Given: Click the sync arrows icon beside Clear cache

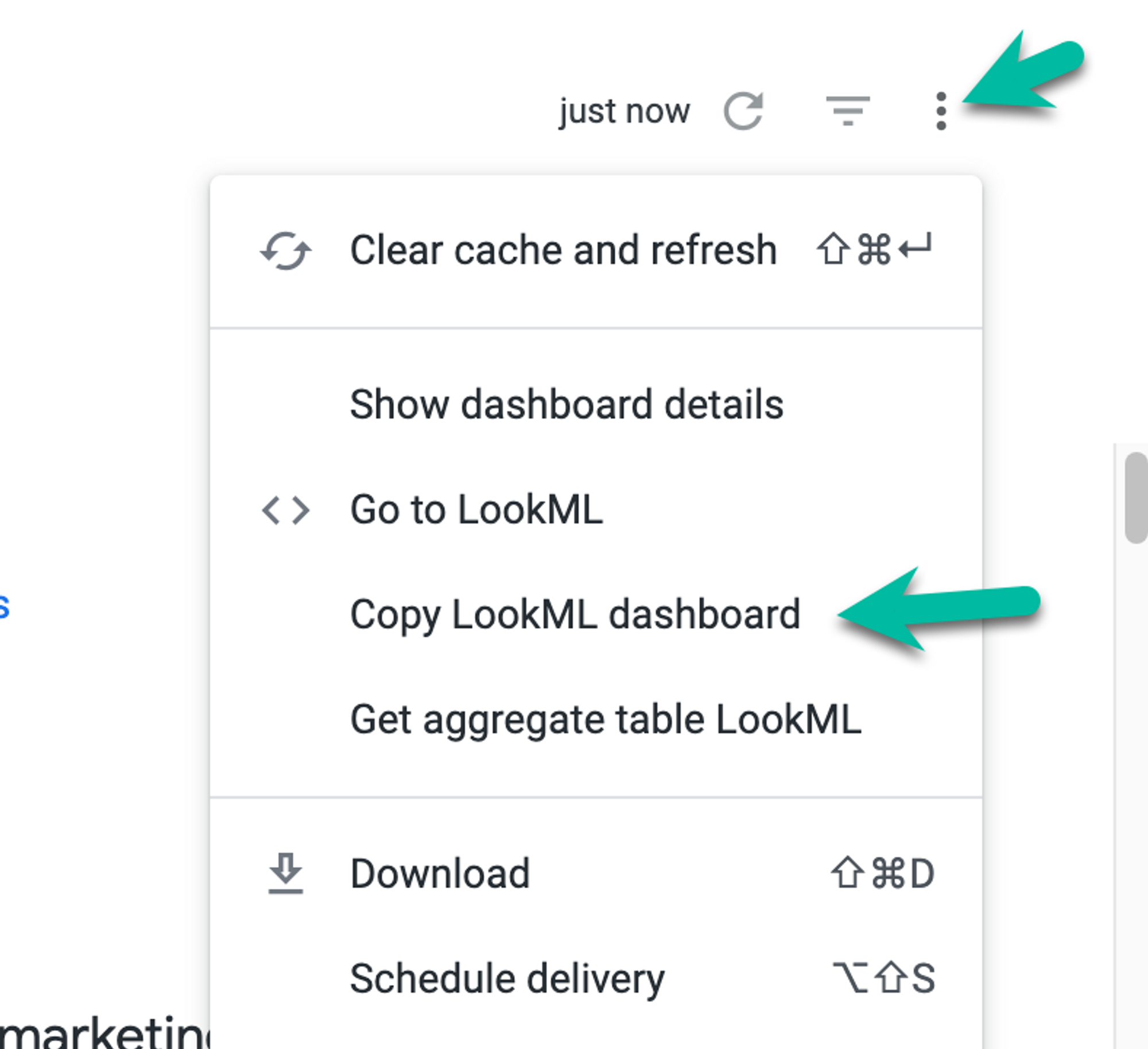Looking at the screenshot, I should (x=286, y=251).
